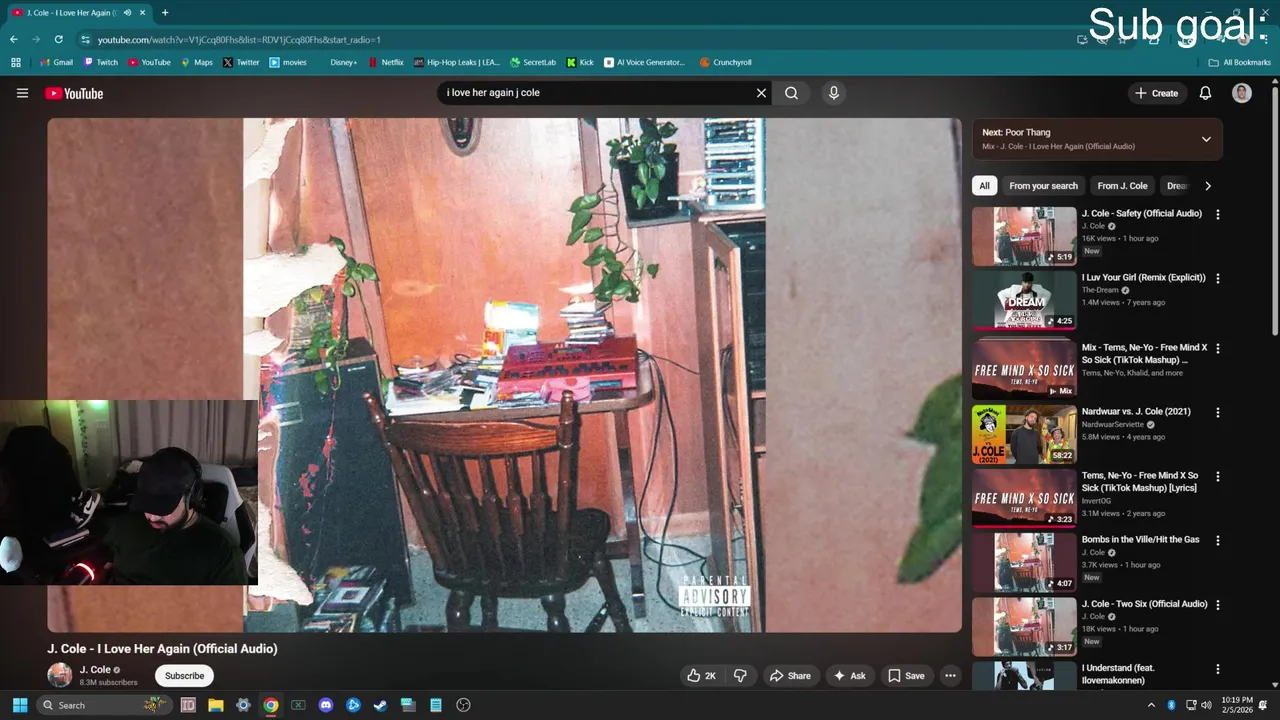Open Discord from the taskbar

point(325,705)
